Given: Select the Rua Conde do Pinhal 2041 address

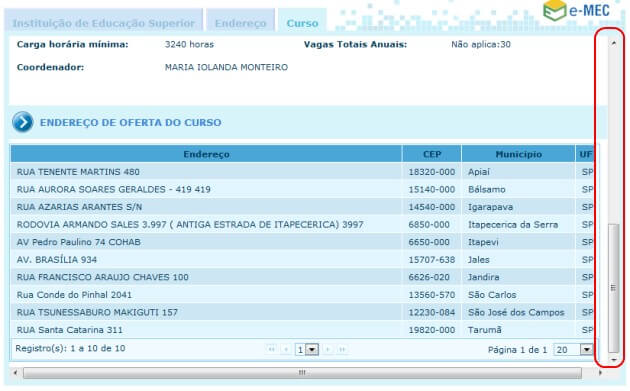Looking at the screenshot, I should click(x=74, y=295).
